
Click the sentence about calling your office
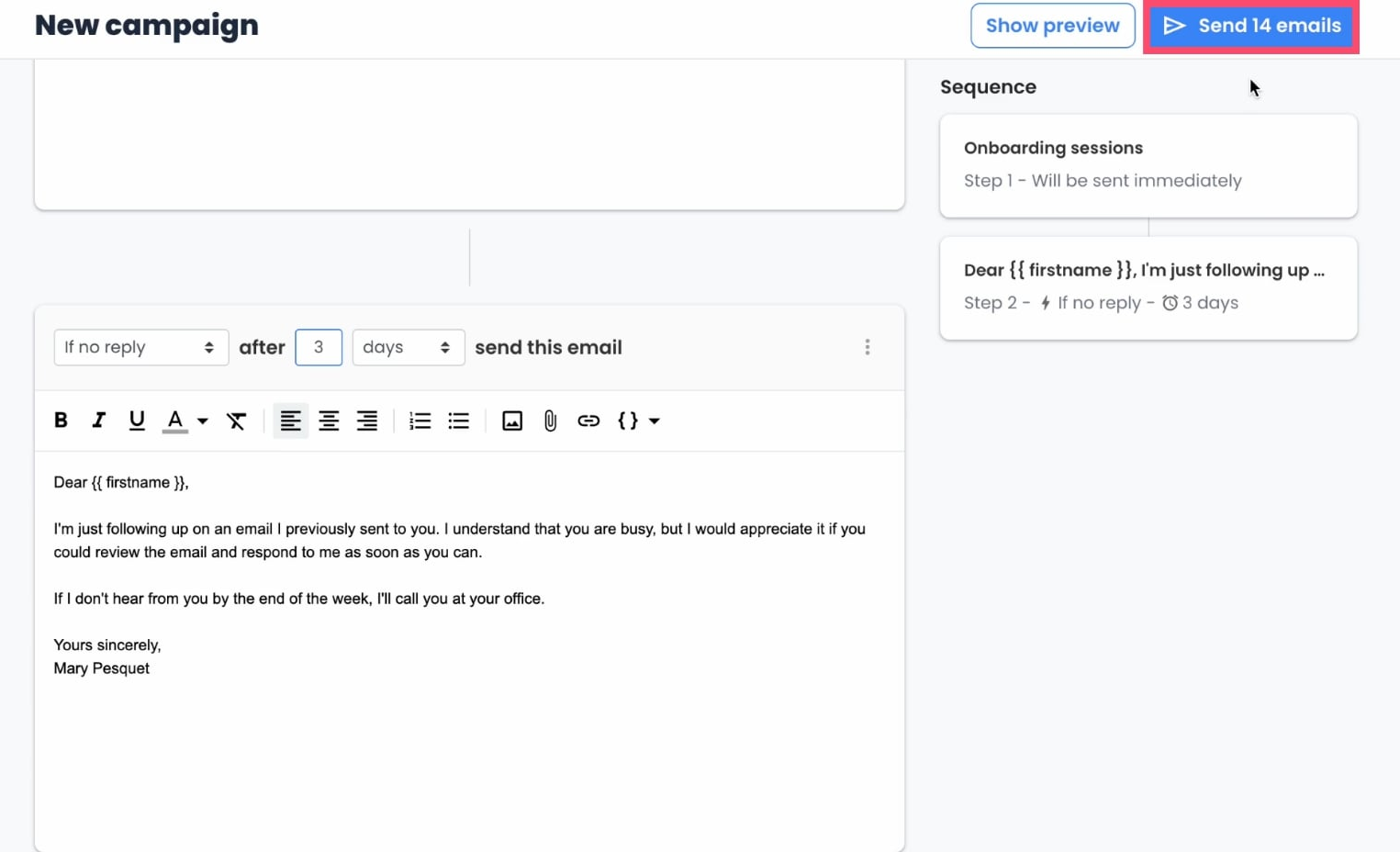pyautogui.click(x=299, y=599)
